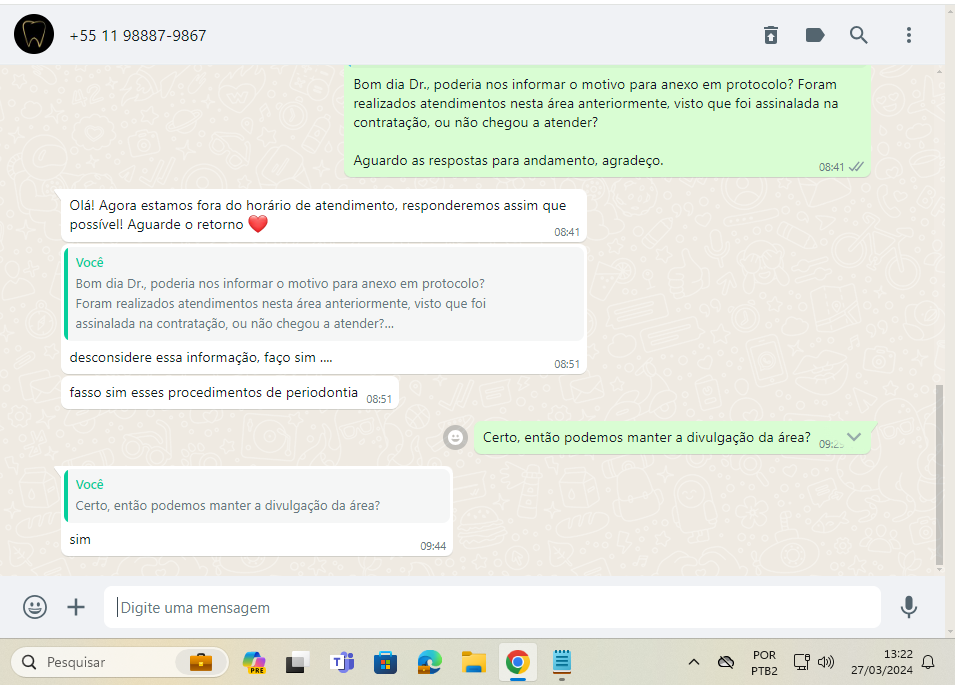
Task: Click 'fasso sim esses procedimentos de periodontia' message
Action: 214,393
